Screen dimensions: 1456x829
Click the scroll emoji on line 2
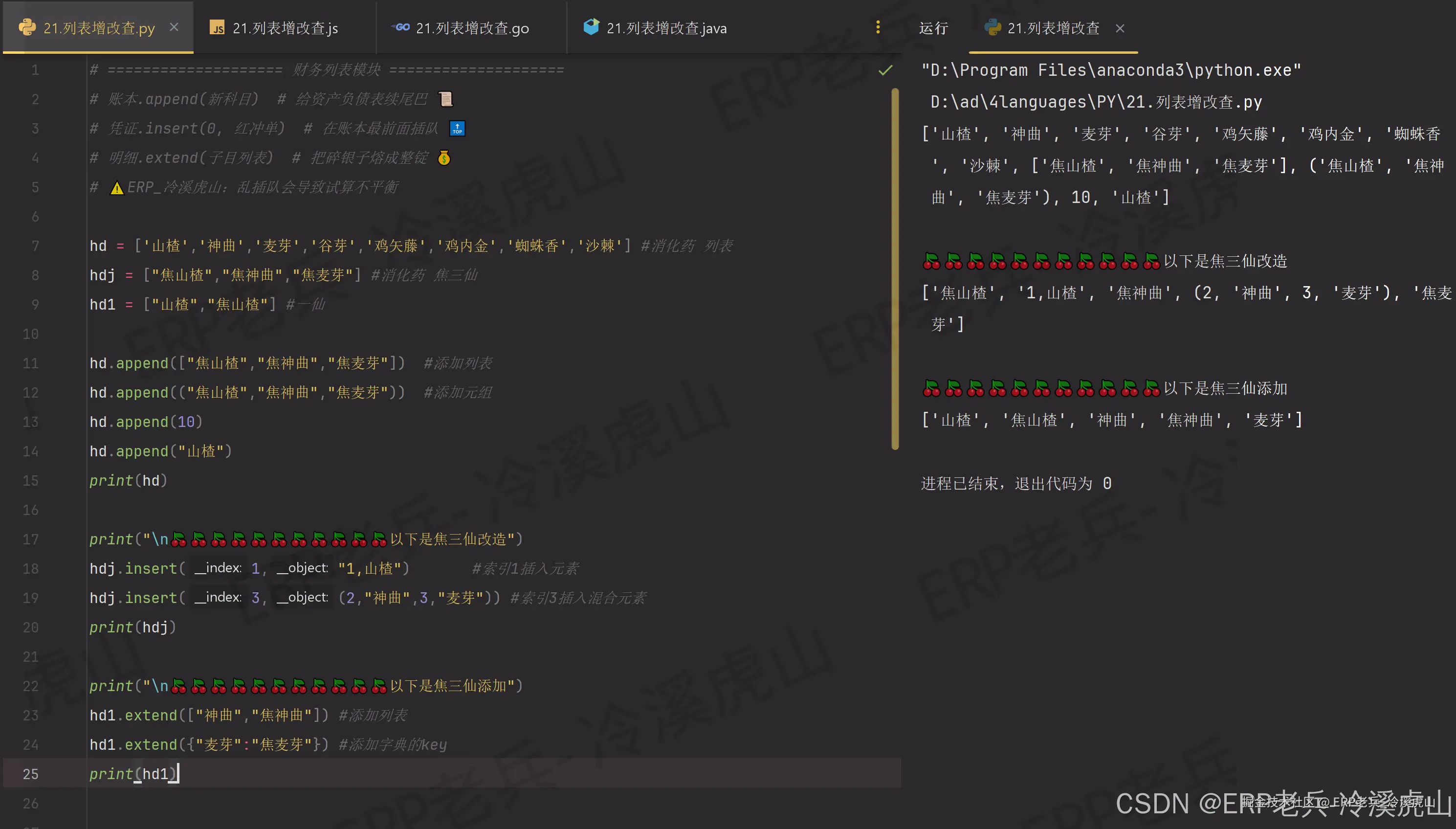click(446, 99)
